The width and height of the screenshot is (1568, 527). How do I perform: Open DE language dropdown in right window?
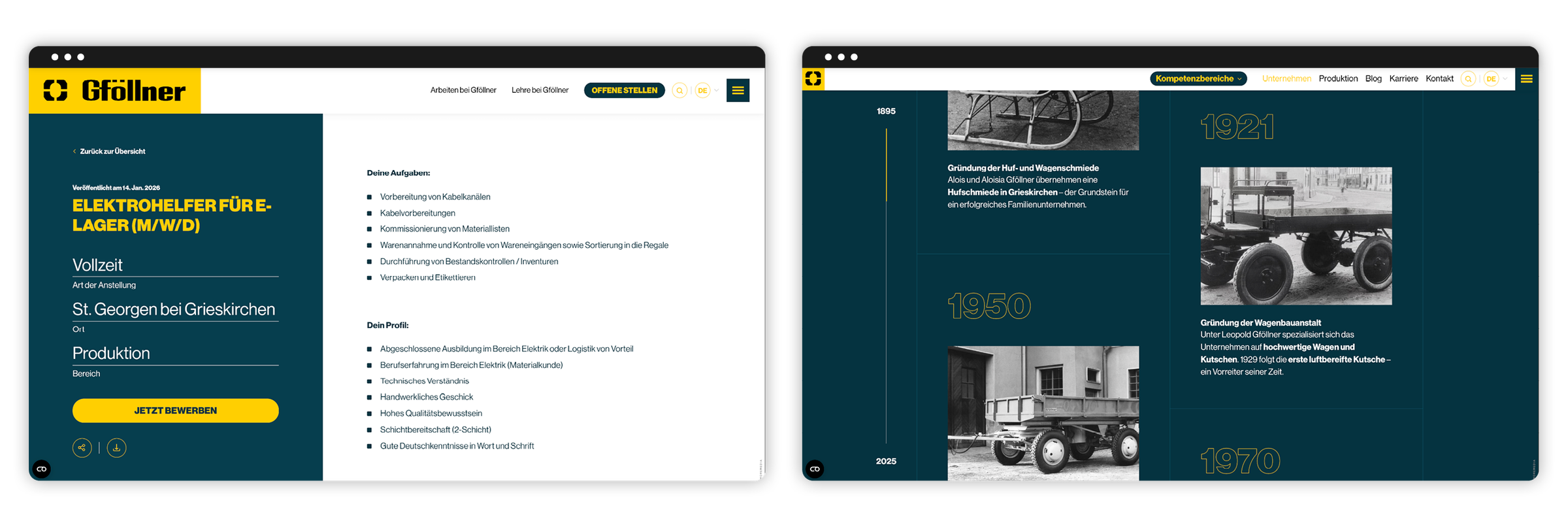tap(1495, 79)
